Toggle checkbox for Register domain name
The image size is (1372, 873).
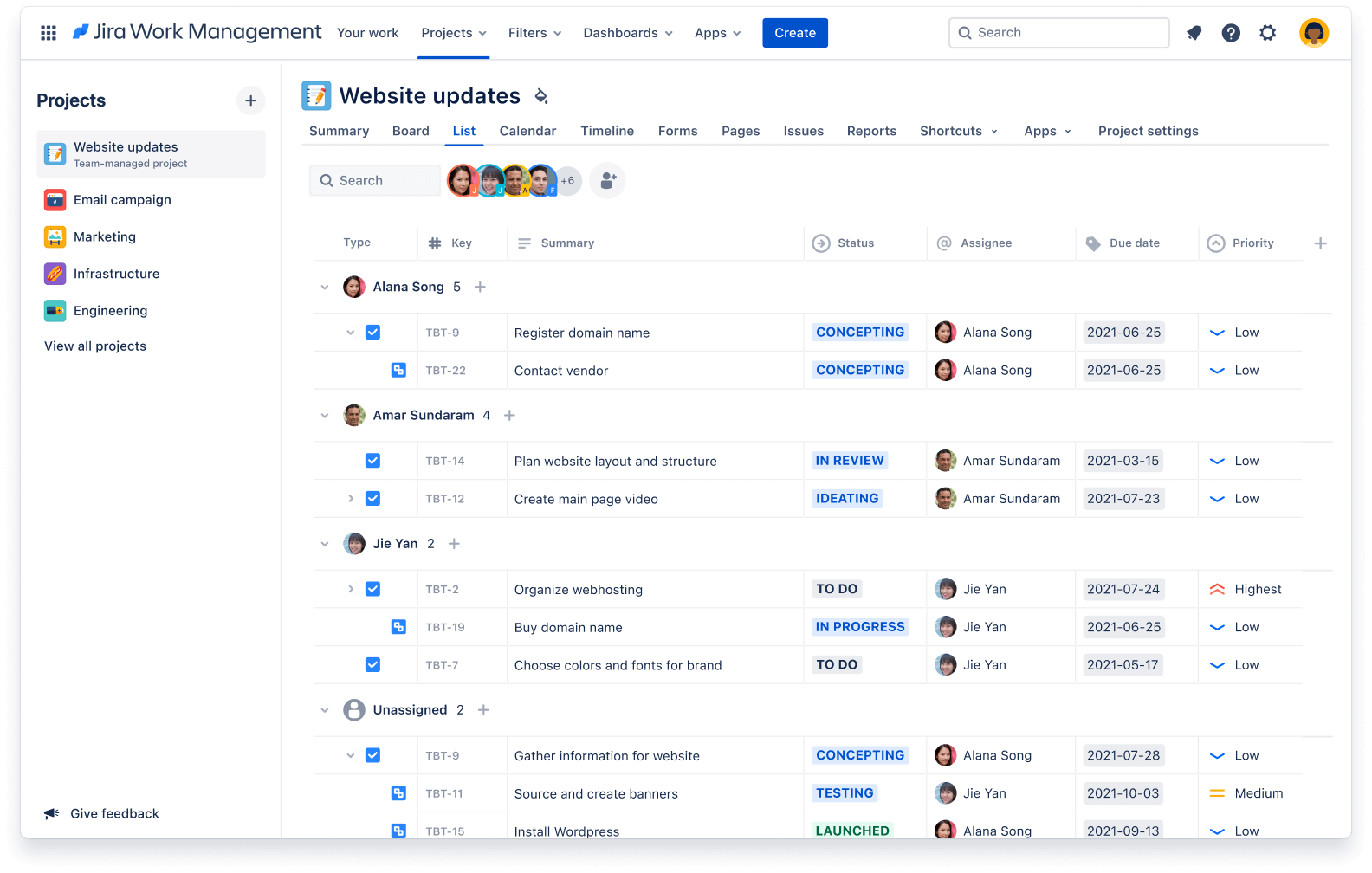[372, 333]
